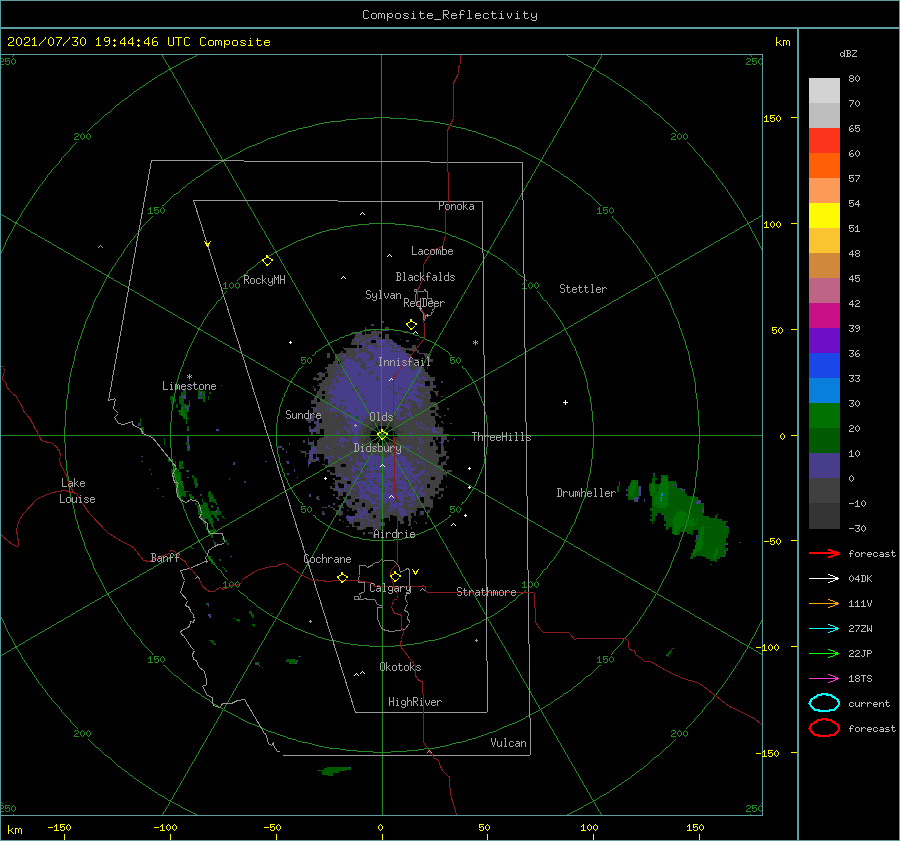The image size is (900, 841).
Task: Click the dBZ legend heading
Action: (848, 53)
